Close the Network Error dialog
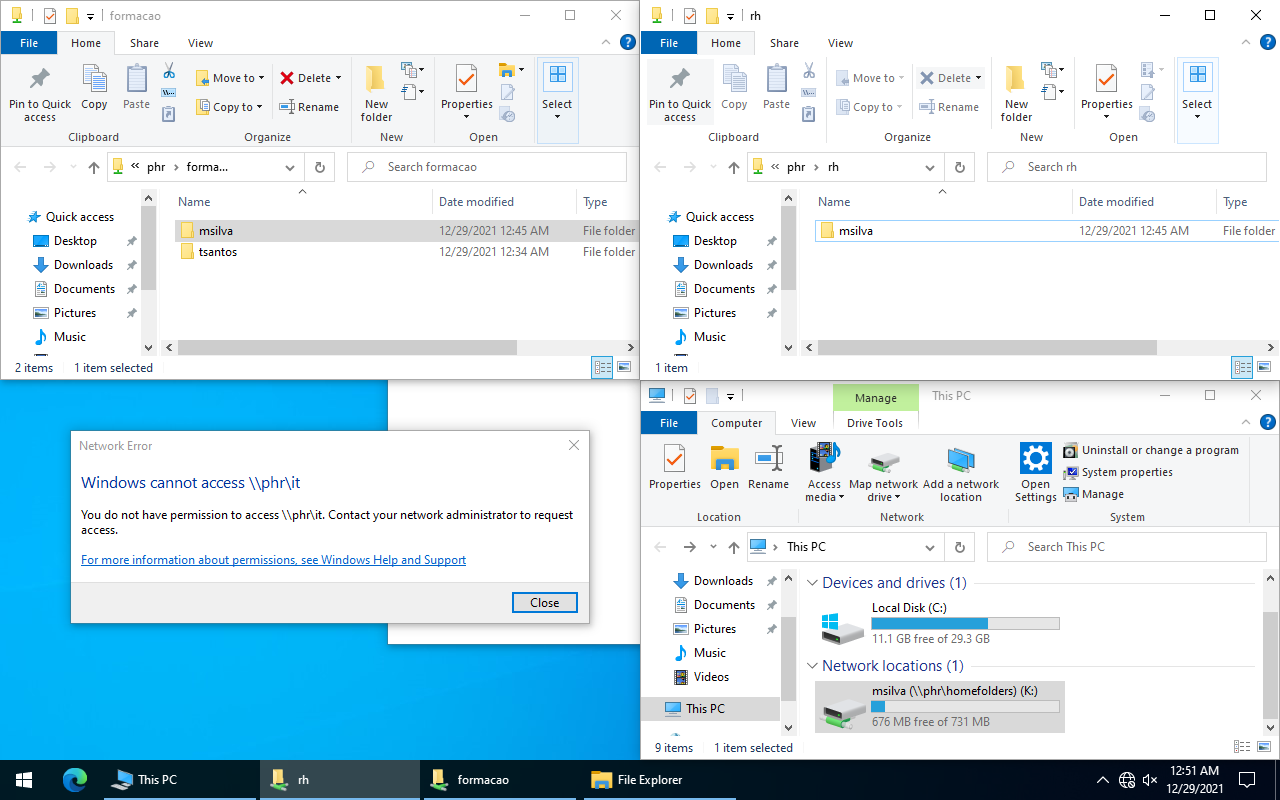 tap(544, 602)
